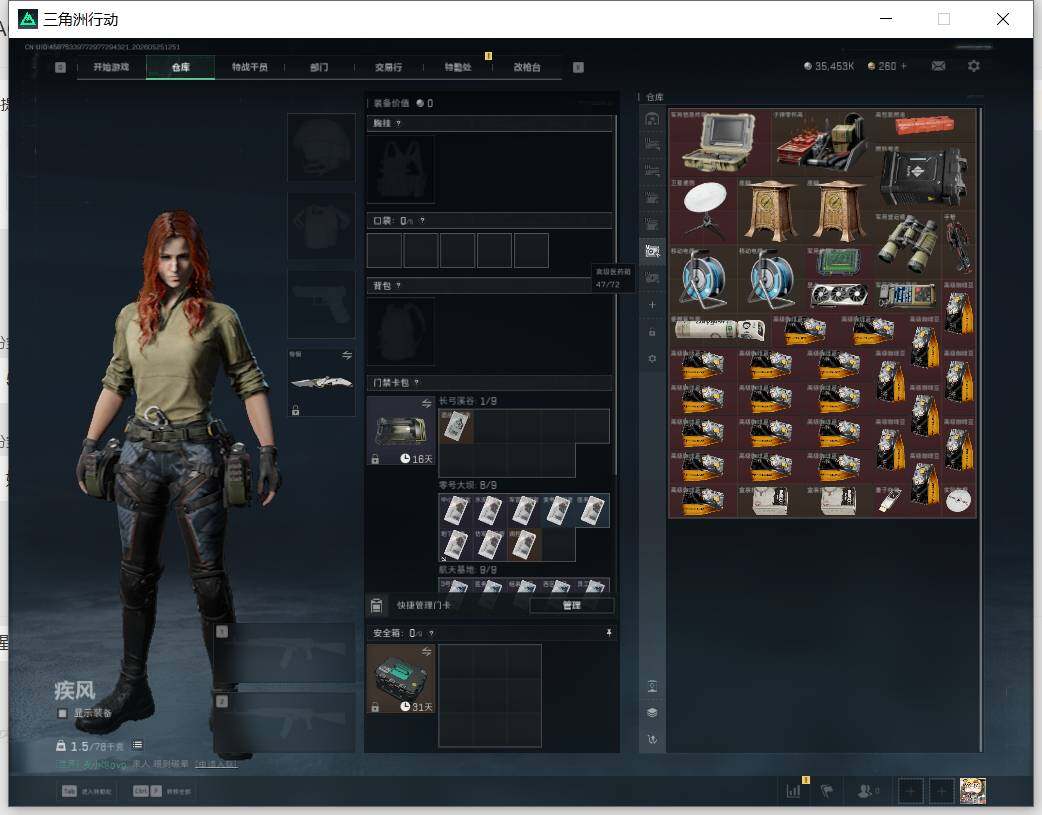Show help for the 胸挂 section

tap(398, 124)
